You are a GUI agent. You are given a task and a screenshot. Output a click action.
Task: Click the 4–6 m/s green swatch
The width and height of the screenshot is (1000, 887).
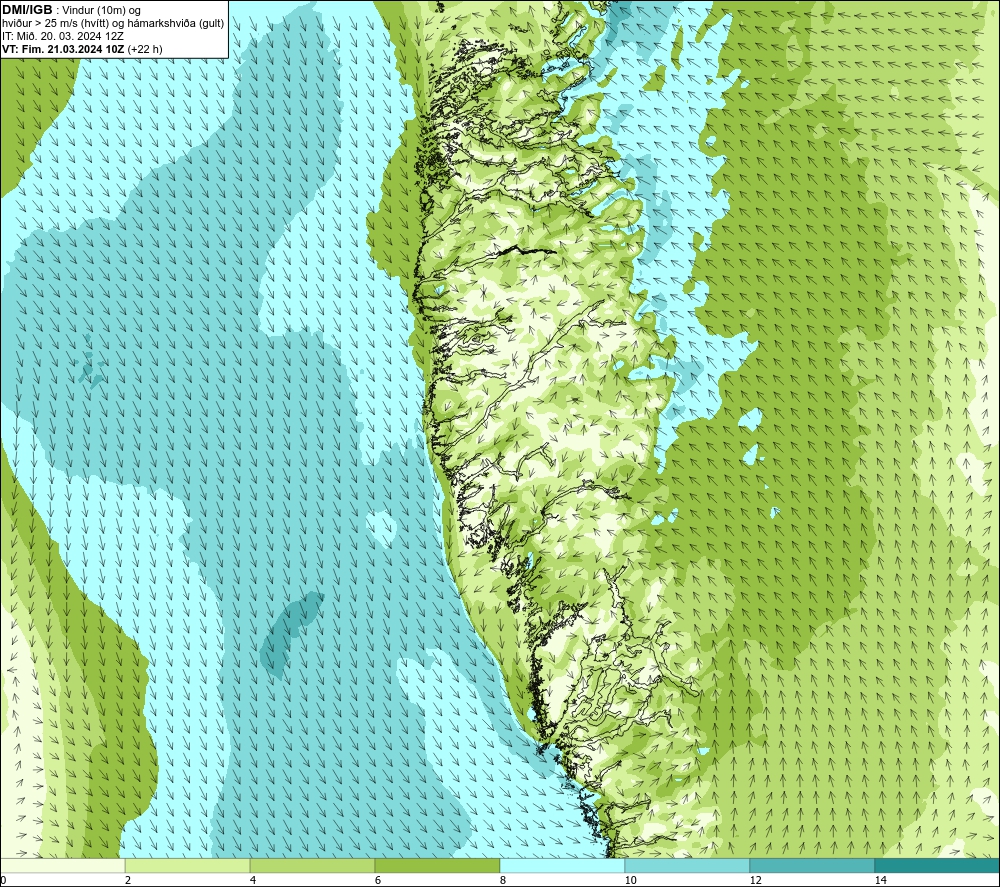pyautogui.click(x=312, y=866)
